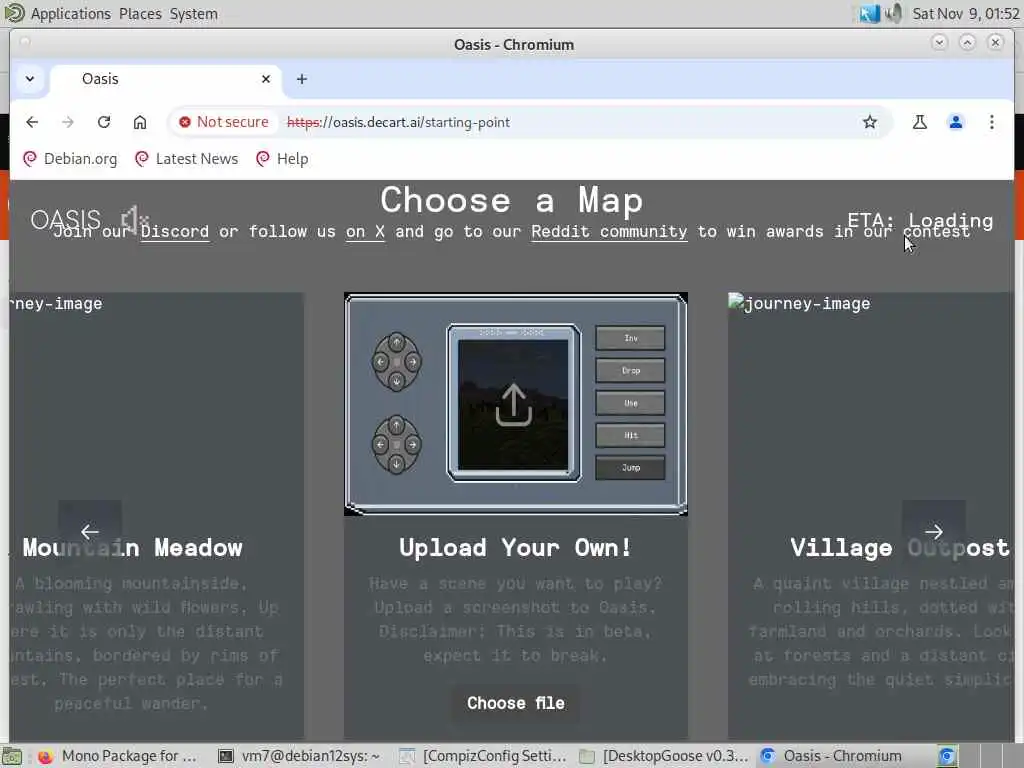Switch to DesktopGoose taskbar item
The height and width of the screenshot is (768, 1024).
(x=664, y=756)
